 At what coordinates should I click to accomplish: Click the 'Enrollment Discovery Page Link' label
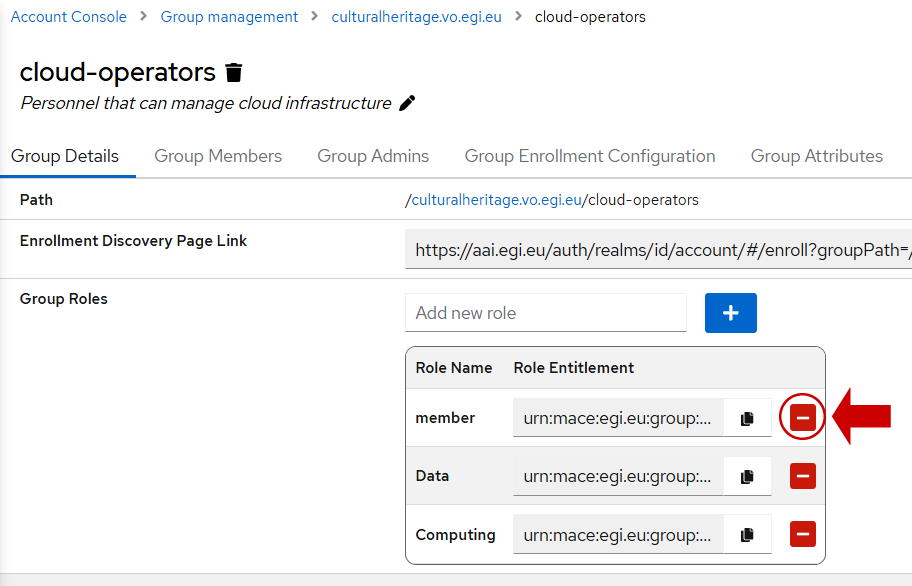(x=133, y=241)
